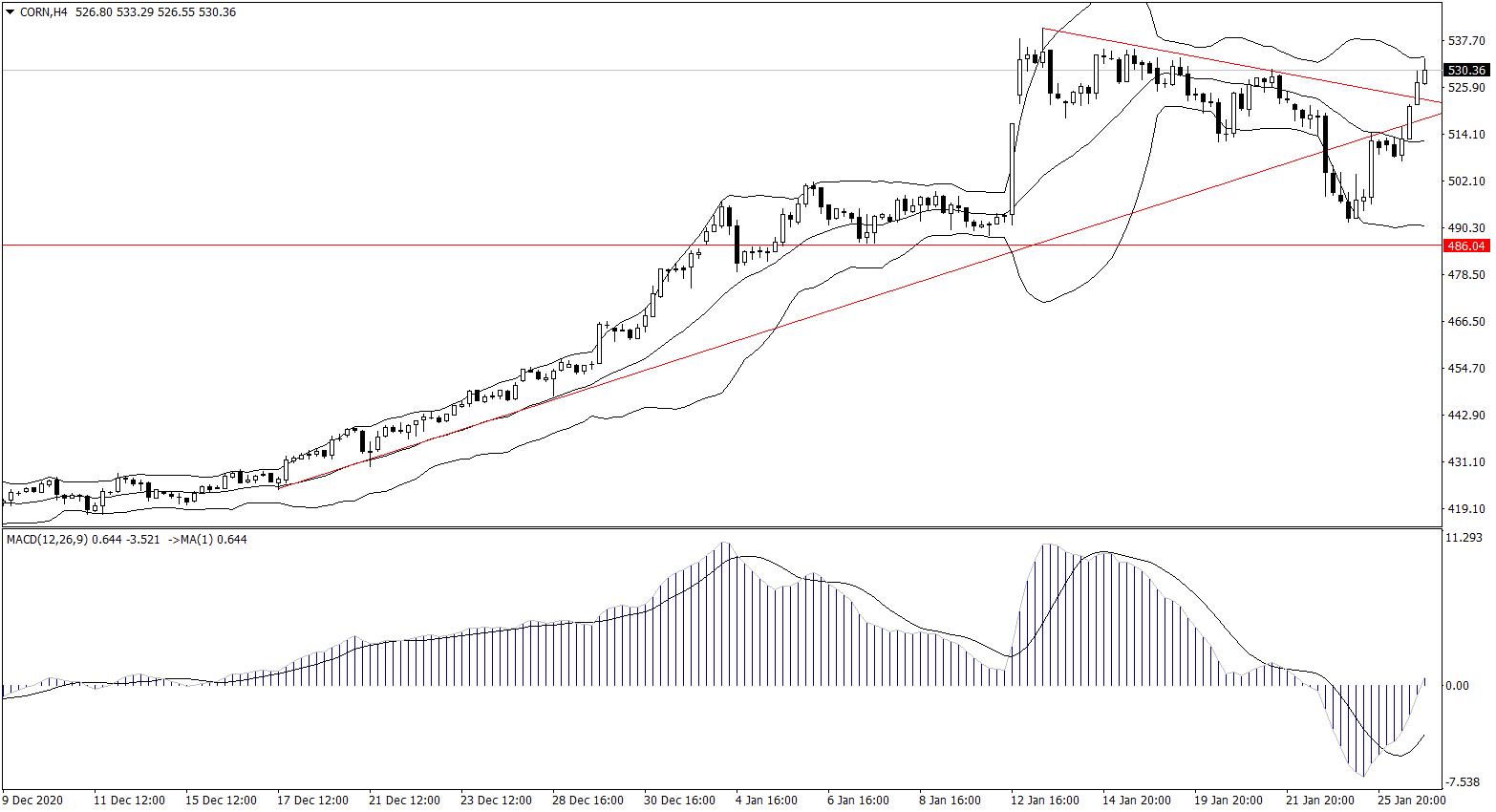Click the MACD(12,26,9) indicator label

[47, 540]
